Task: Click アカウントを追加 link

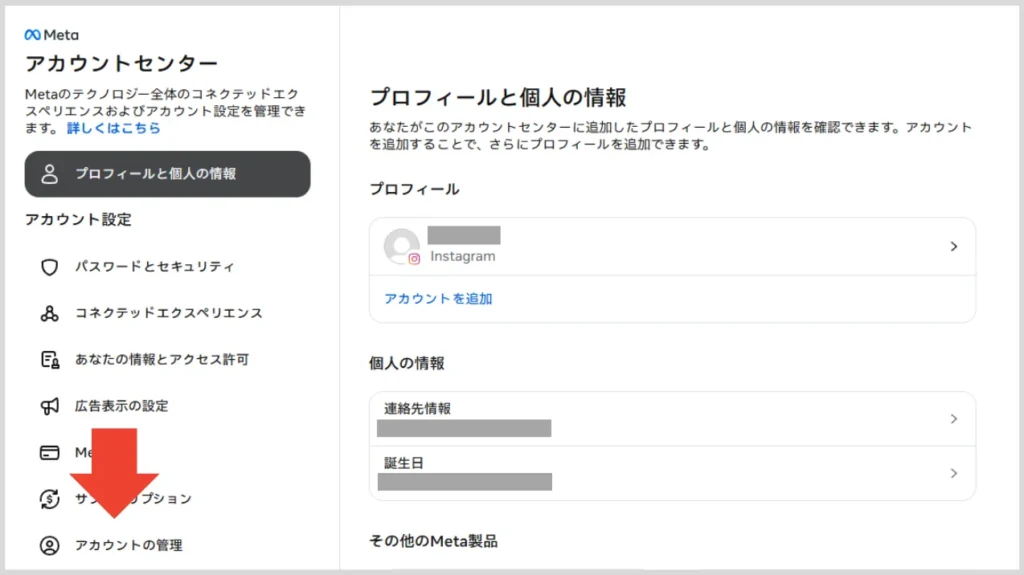Action: (438, 299)
